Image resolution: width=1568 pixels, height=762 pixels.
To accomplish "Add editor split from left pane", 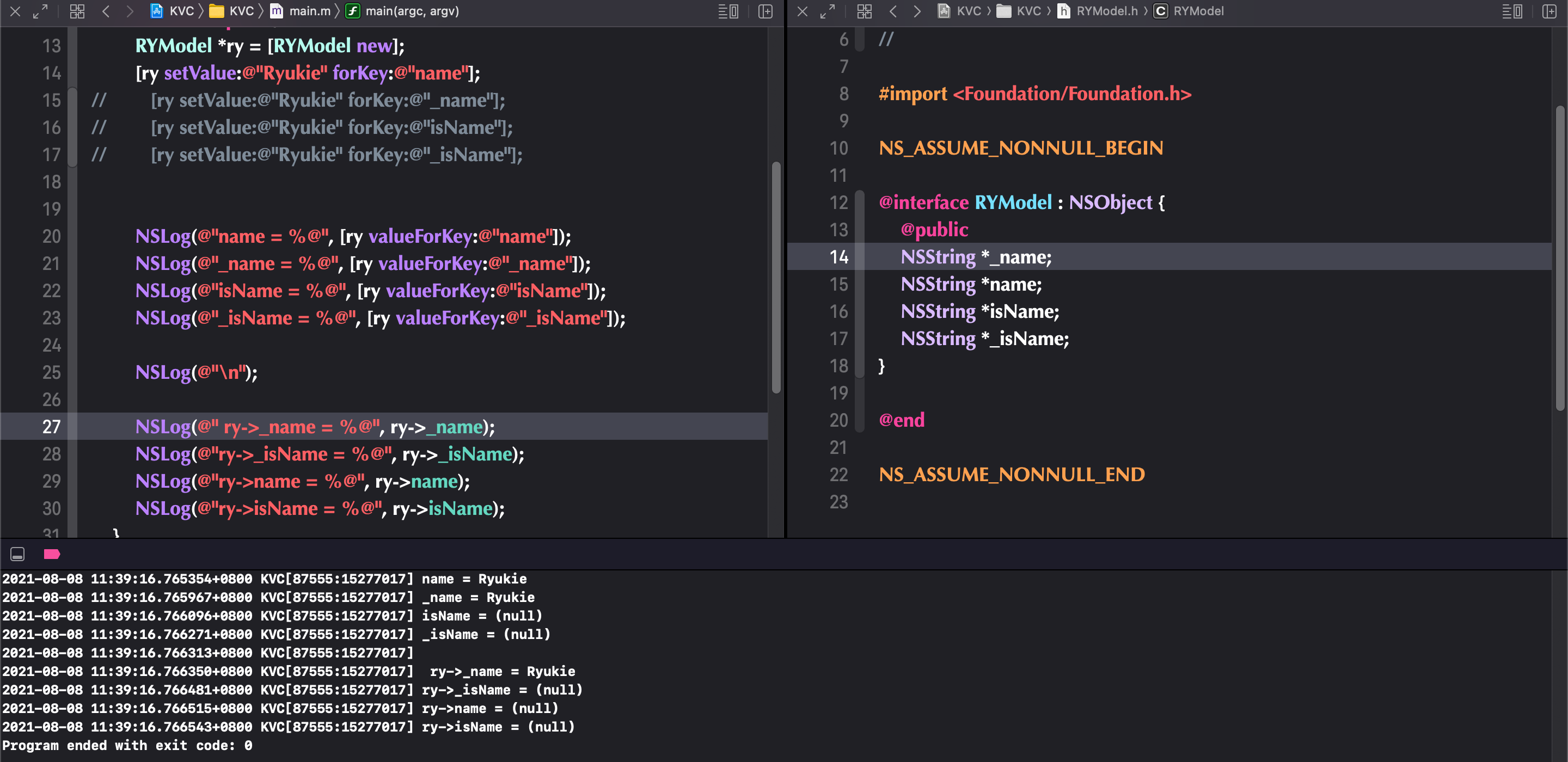I will [765, 11].
